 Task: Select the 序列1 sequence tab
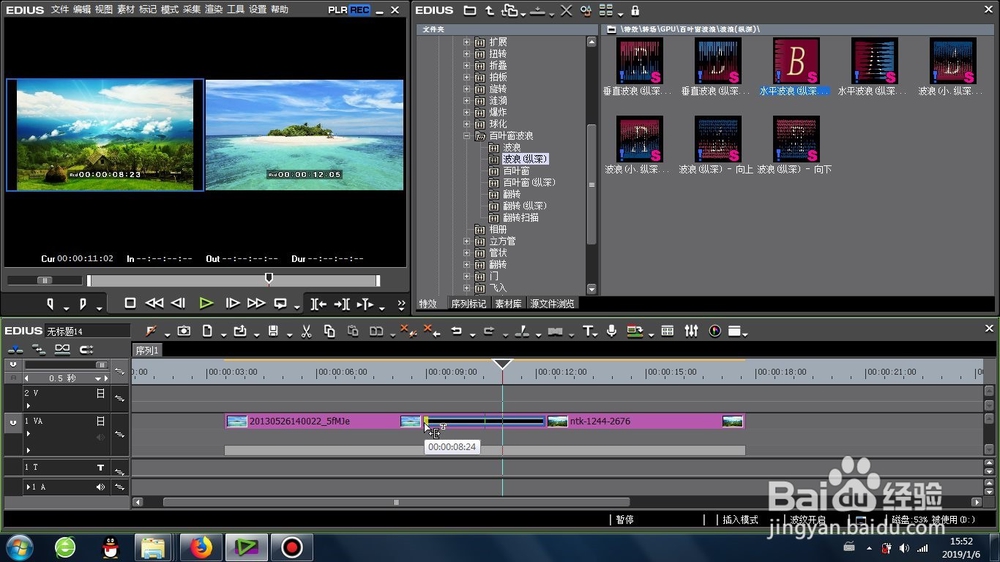147,350
